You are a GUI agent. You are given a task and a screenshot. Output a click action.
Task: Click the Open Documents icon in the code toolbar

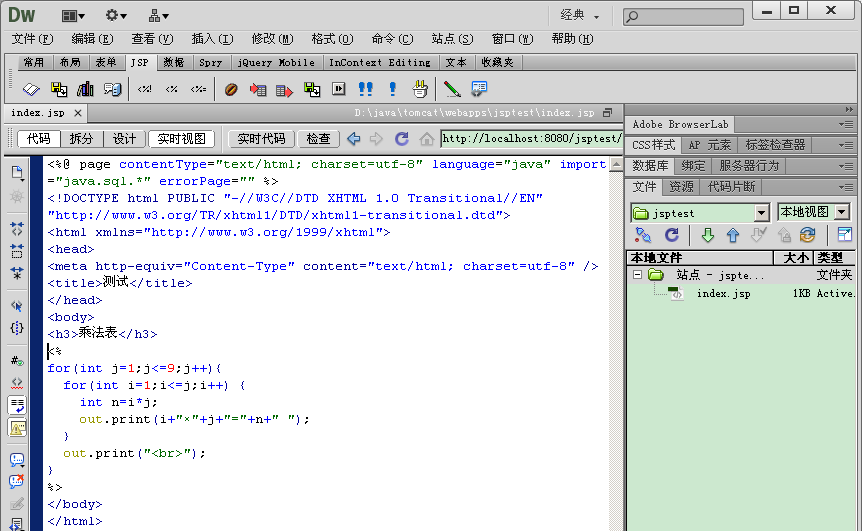pos(17,173)
